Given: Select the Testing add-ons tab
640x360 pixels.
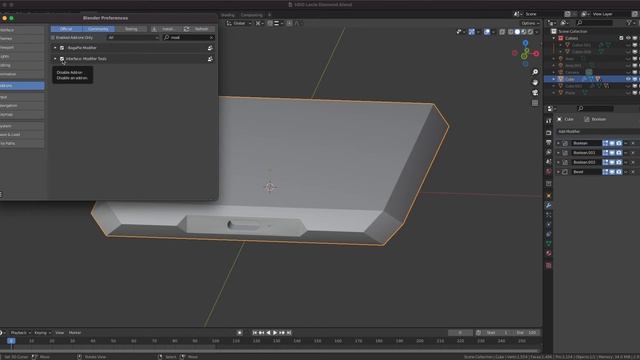Looking at the screenshot, I should click(x=131, y=29).
